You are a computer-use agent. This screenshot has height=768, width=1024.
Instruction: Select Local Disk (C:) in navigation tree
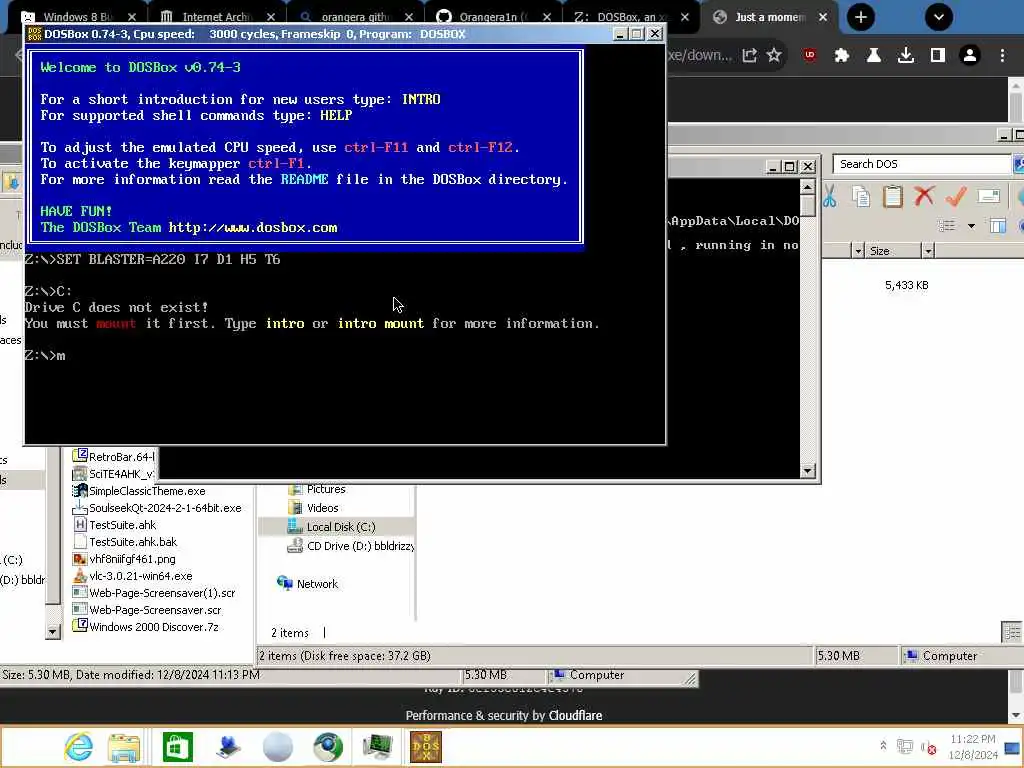332,527
